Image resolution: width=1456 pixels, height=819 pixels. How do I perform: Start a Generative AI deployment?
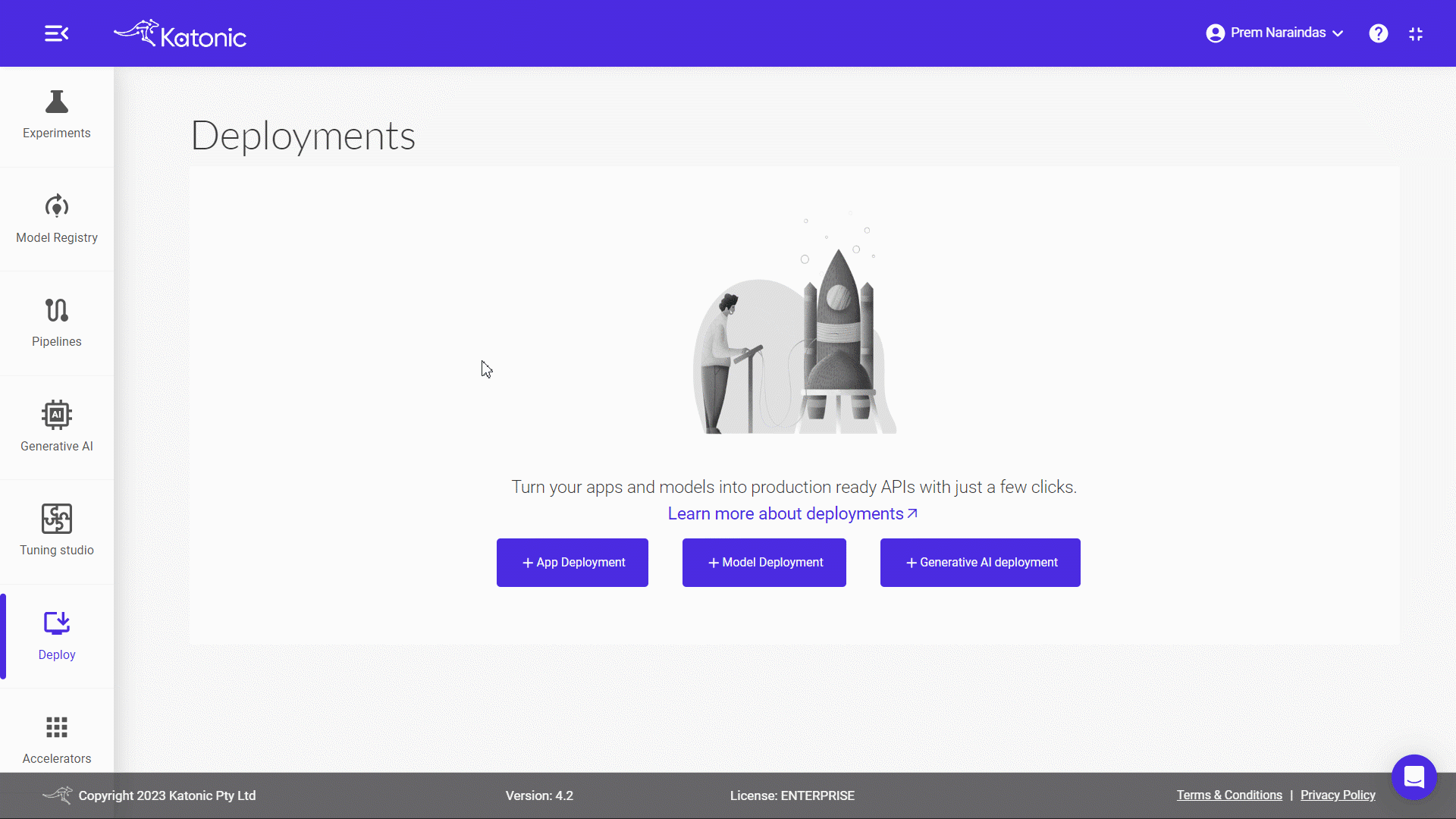[980, 563]
